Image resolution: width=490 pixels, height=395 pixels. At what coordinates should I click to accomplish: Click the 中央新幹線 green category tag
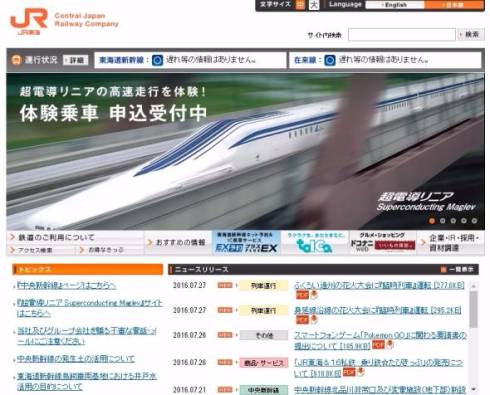[264, 390]
